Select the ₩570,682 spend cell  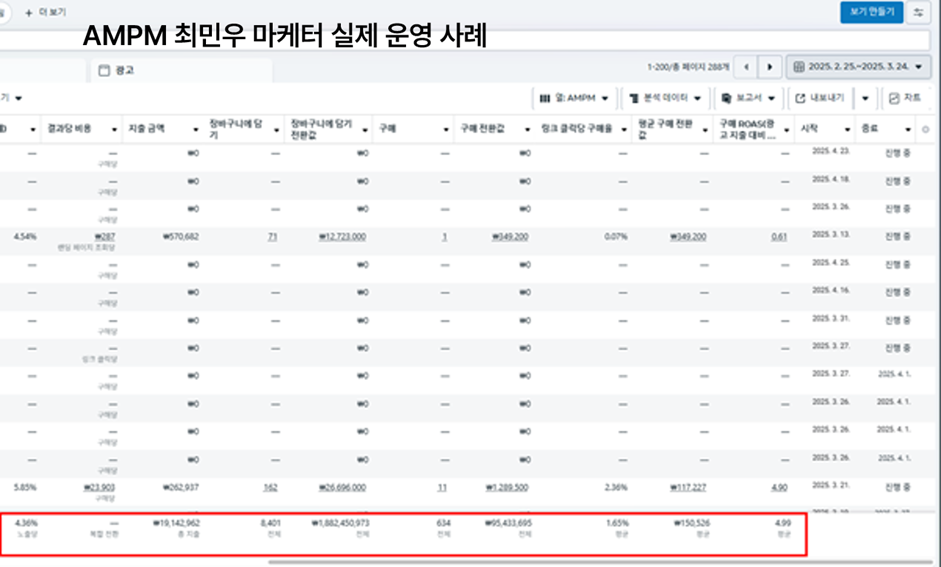pyautogui.click(x=181, y=237)
